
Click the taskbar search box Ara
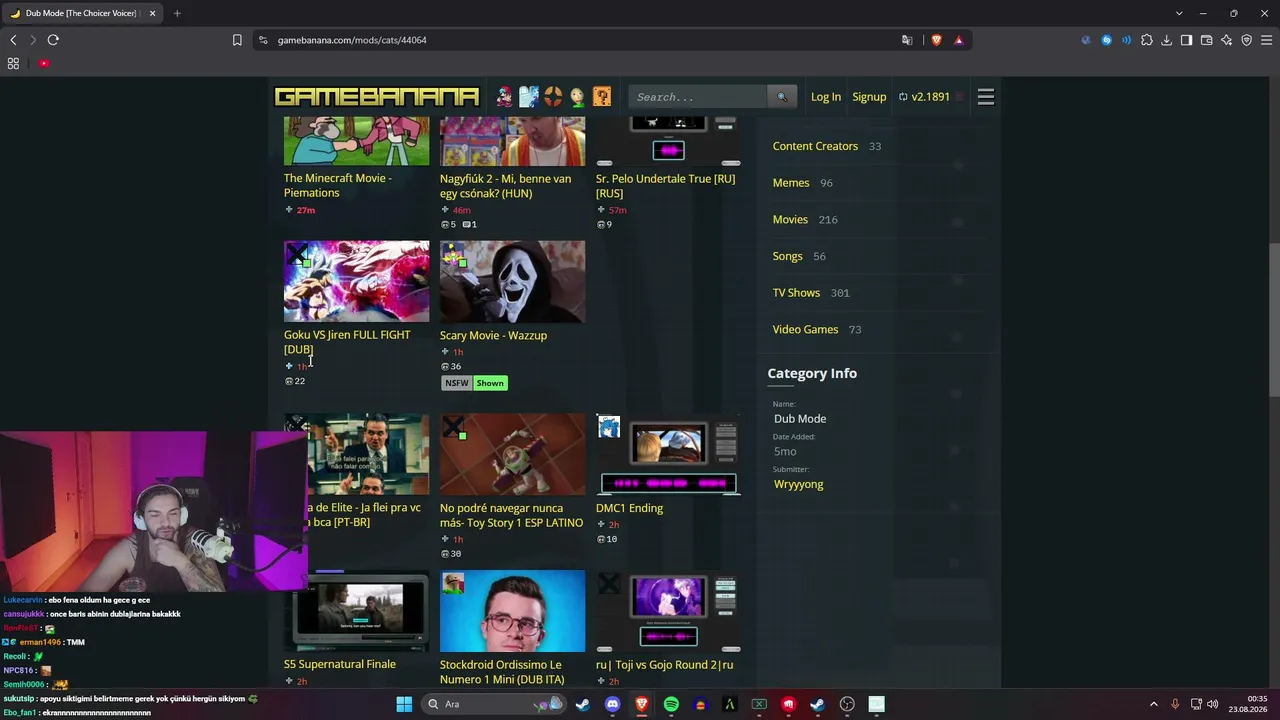pyautogui.click(x=493, y=704)
